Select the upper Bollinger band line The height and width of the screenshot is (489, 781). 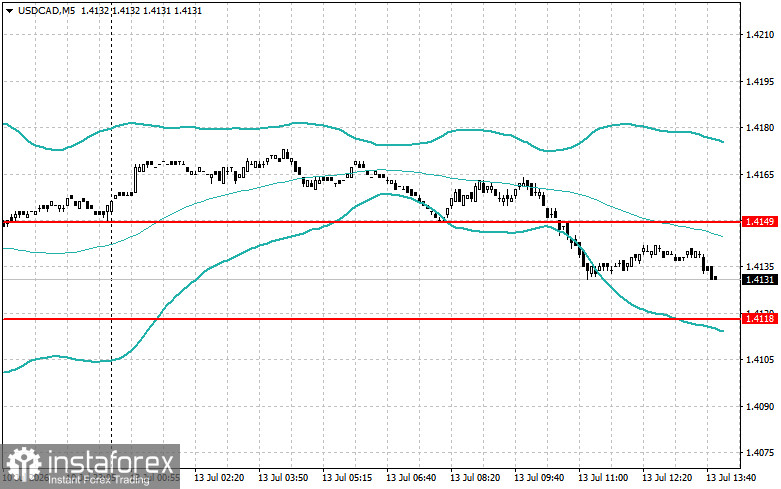(x=364, y=134)
